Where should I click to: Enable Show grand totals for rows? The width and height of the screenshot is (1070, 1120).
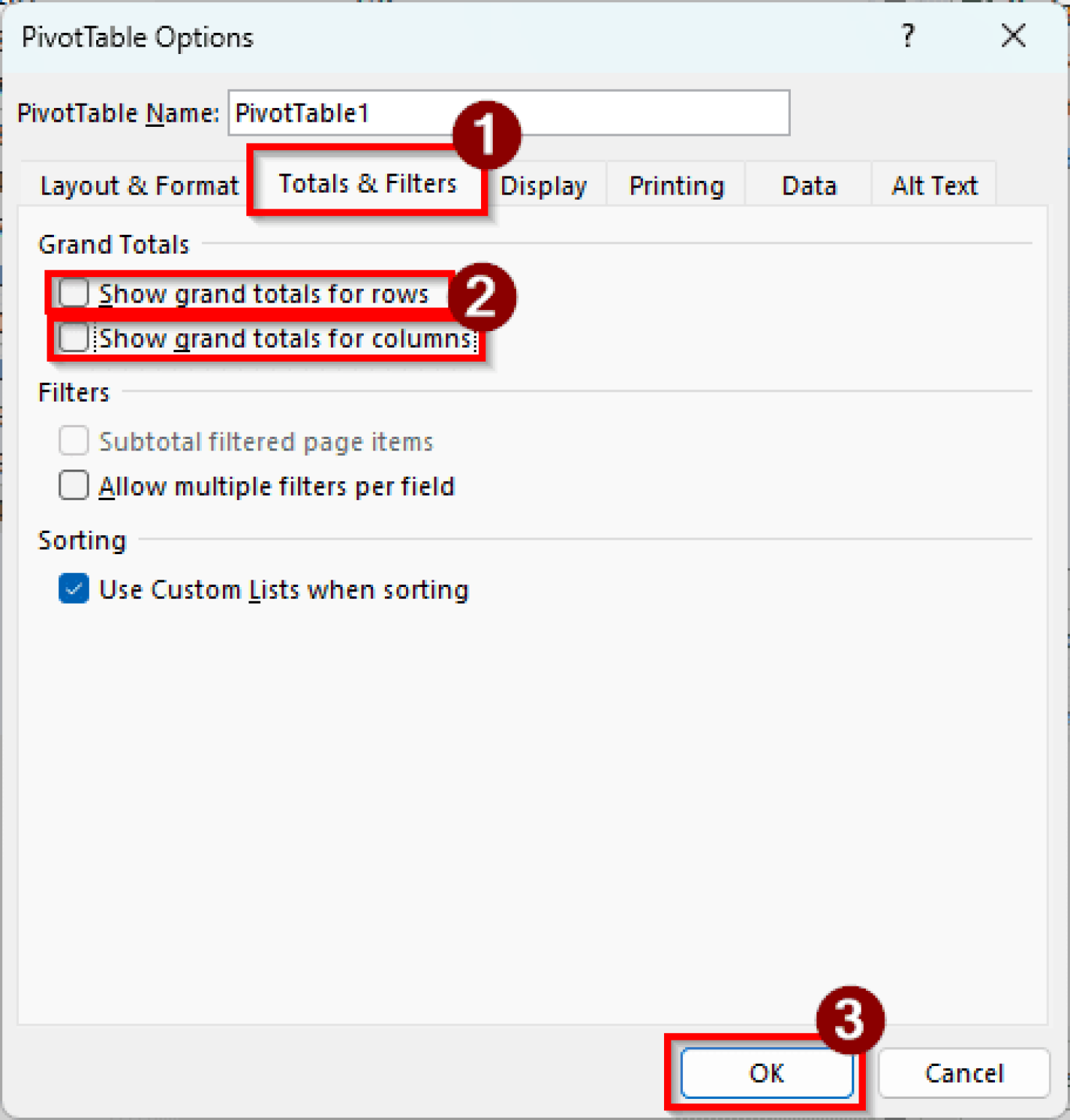pos(73,293)
